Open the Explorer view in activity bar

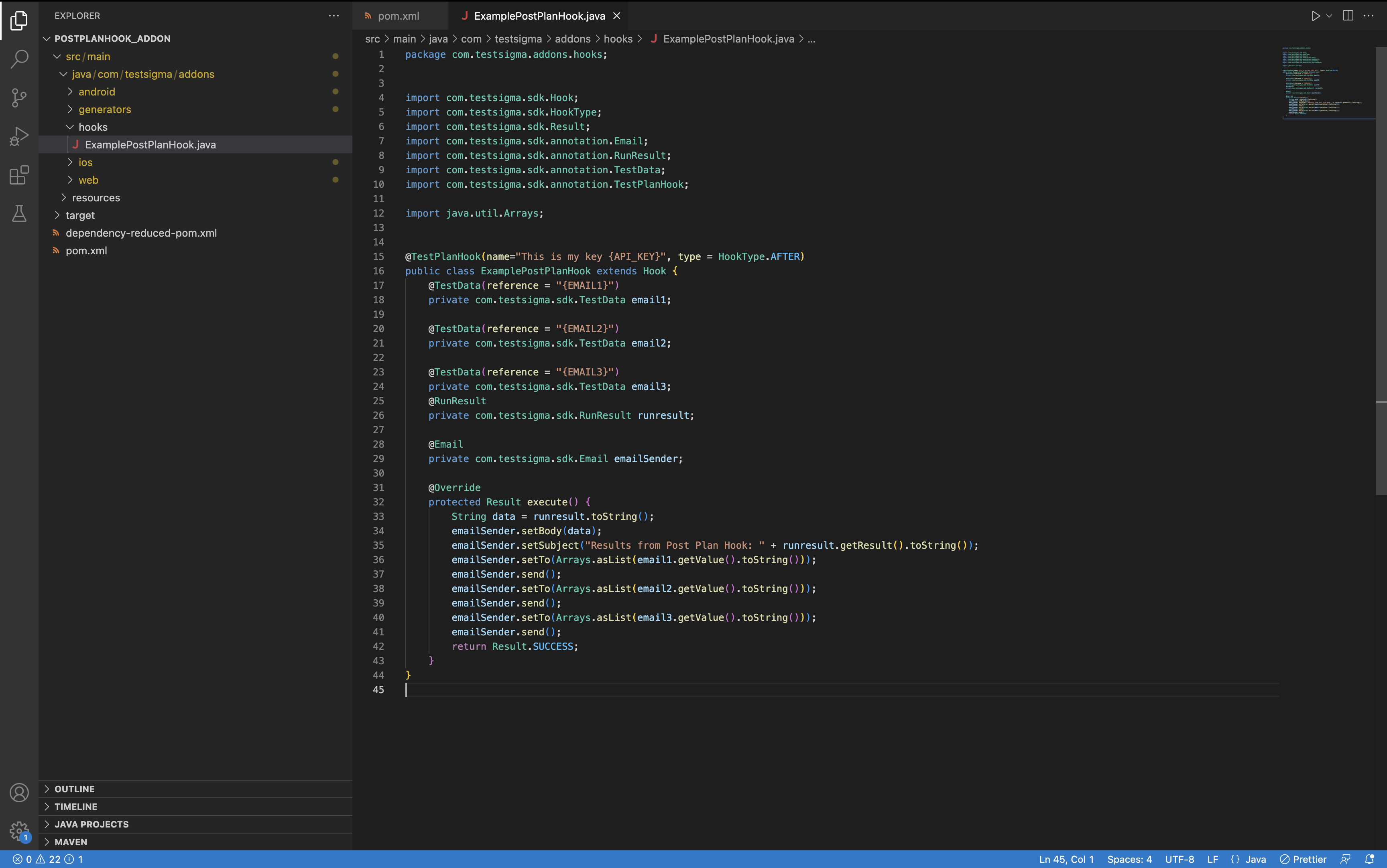[19, 20]
